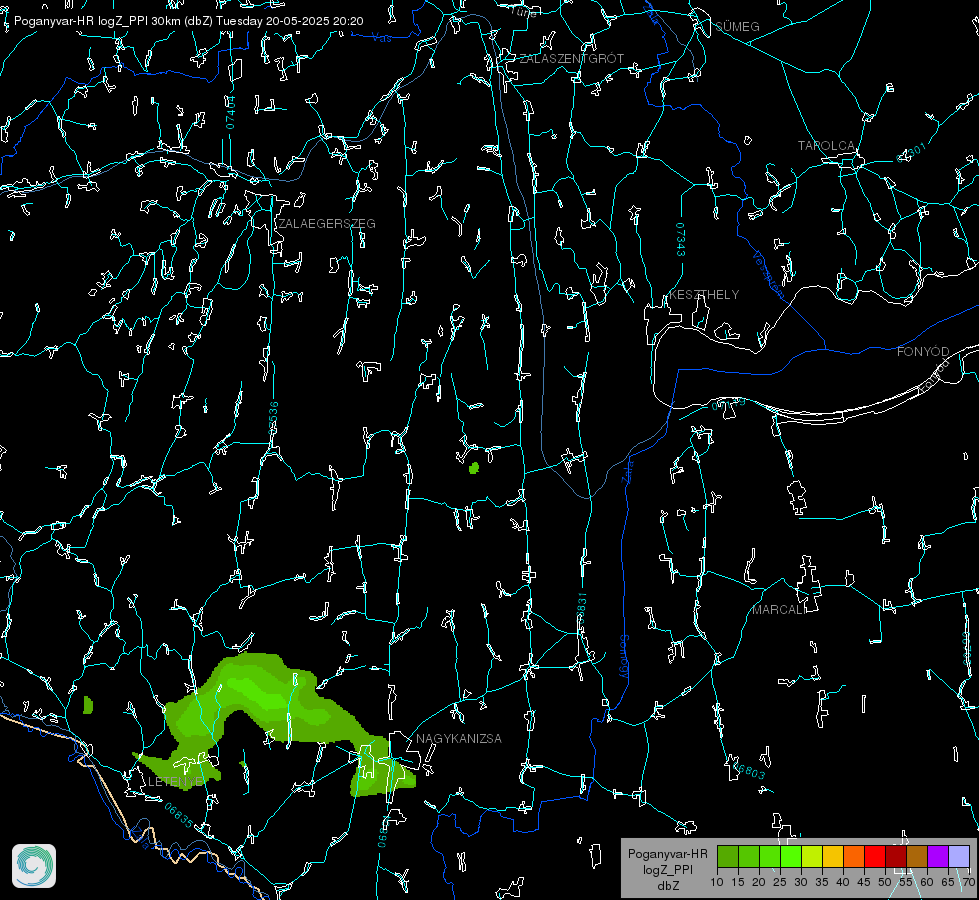
Task: Click the road number label 07404
Action: click(231, 112)
